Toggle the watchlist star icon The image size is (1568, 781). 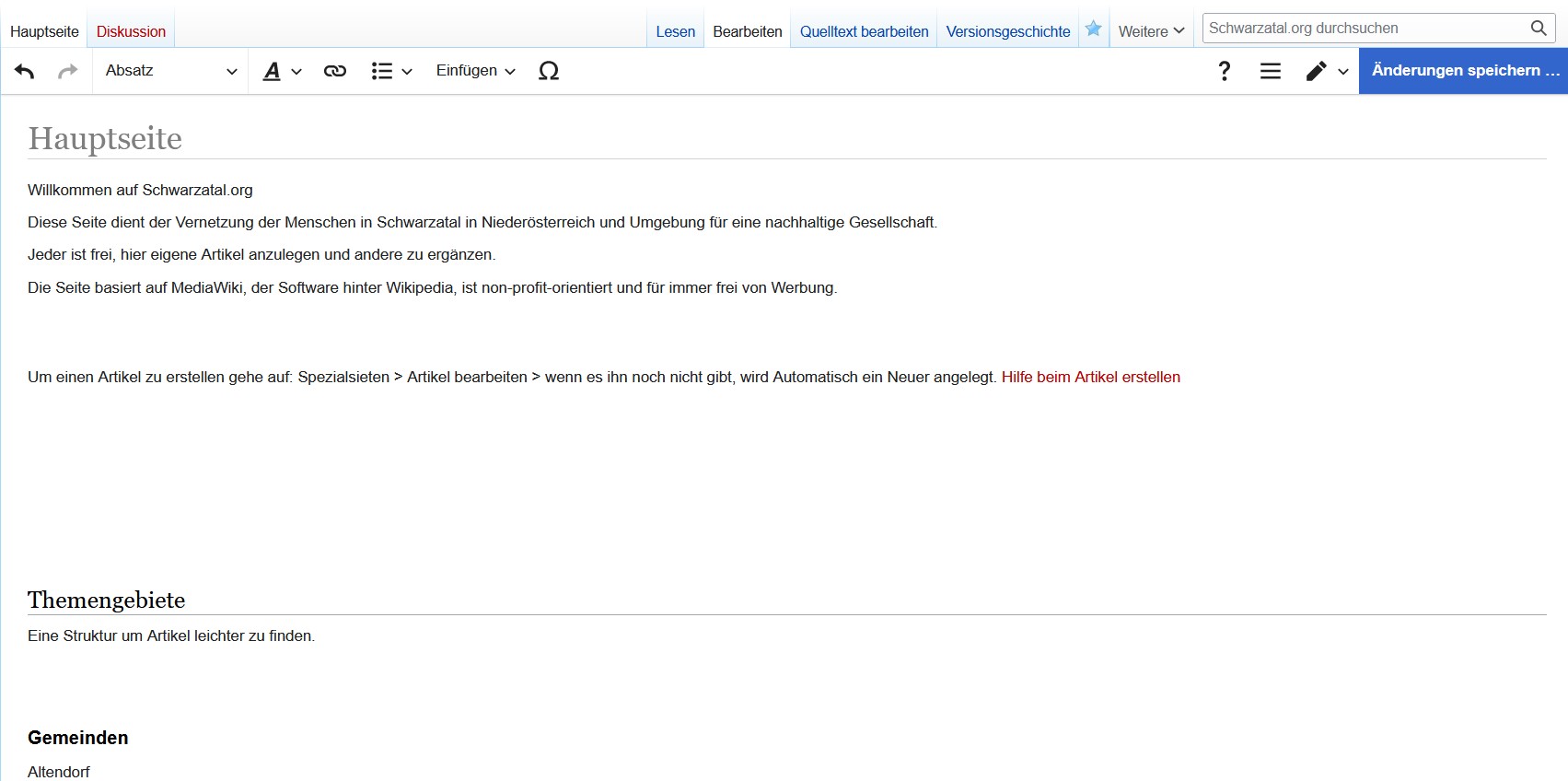1094,29
